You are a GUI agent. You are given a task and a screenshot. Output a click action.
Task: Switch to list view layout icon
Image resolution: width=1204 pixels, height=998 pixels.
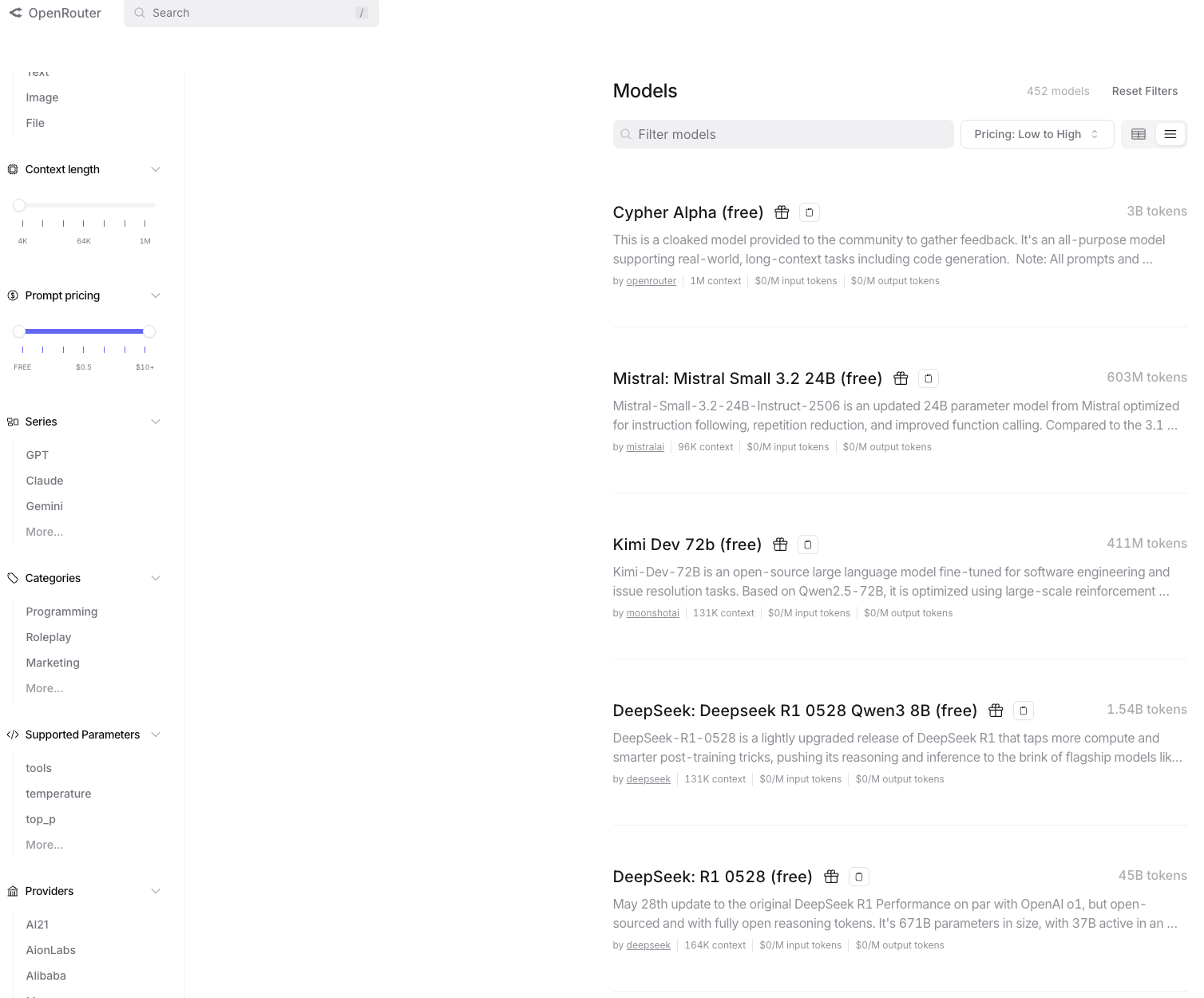coord(1170,134)
